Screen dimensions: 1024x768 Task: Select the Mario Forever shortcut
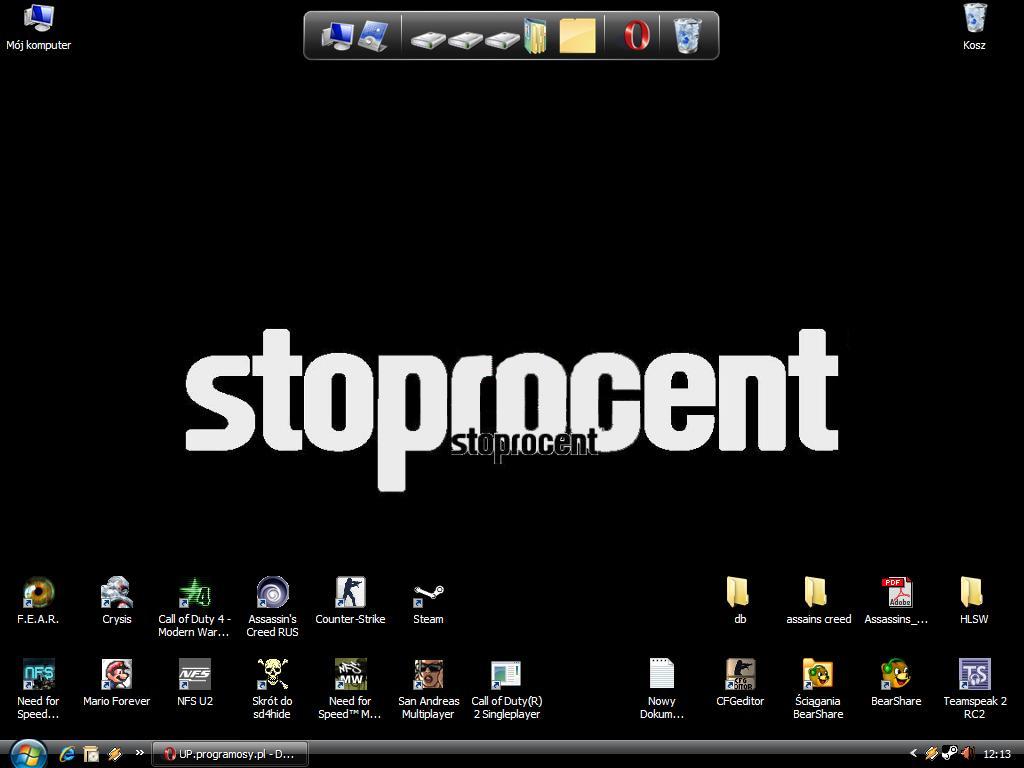tap(116, 682)
